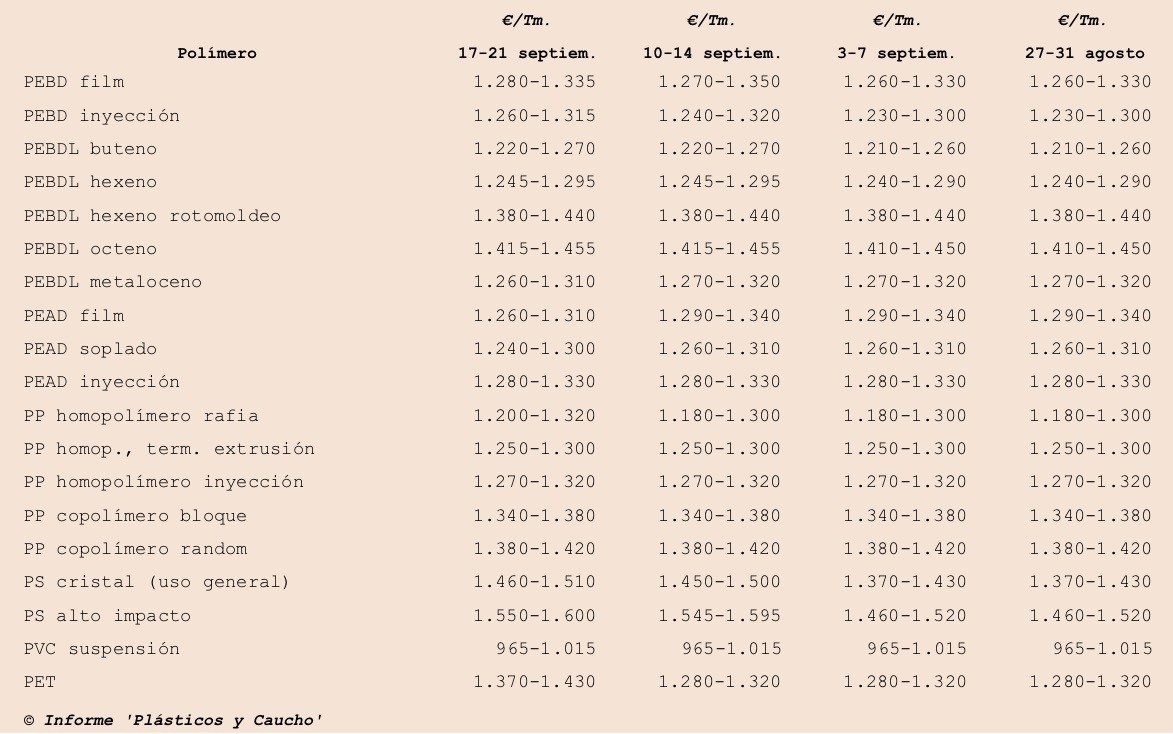The width and height of the screenshot is (1173, 734).
Task: Click PP copolímero bloque row label
Action: click(135, 516)
